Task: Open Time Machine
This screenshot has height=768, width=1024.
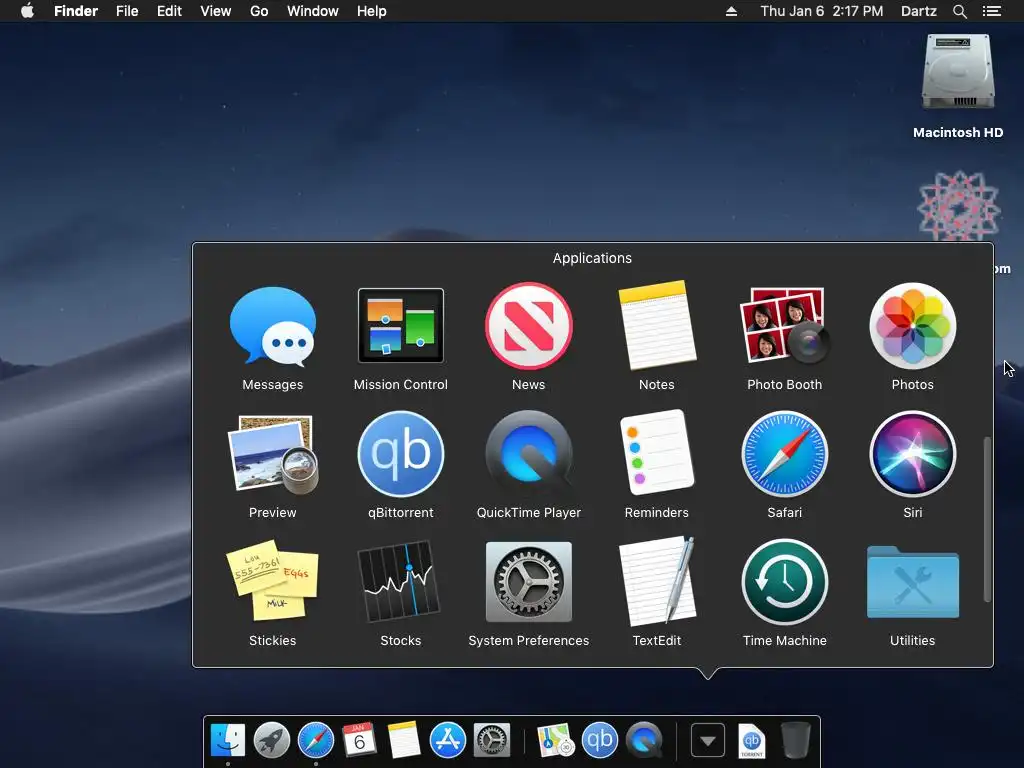Action: (784, 582)
